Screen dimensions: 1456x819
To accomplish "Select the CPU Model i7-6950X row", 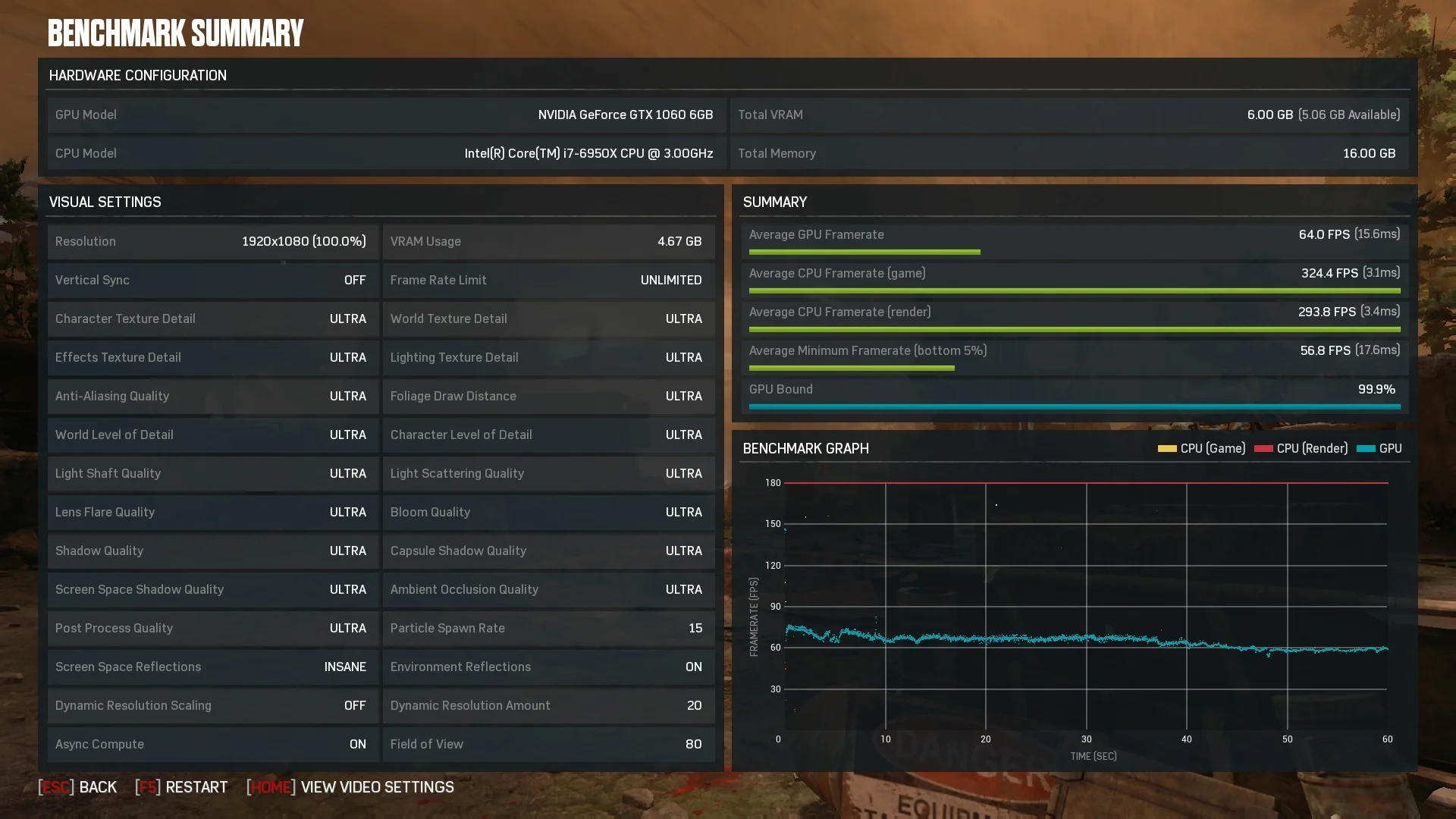I will coord(387,153).
